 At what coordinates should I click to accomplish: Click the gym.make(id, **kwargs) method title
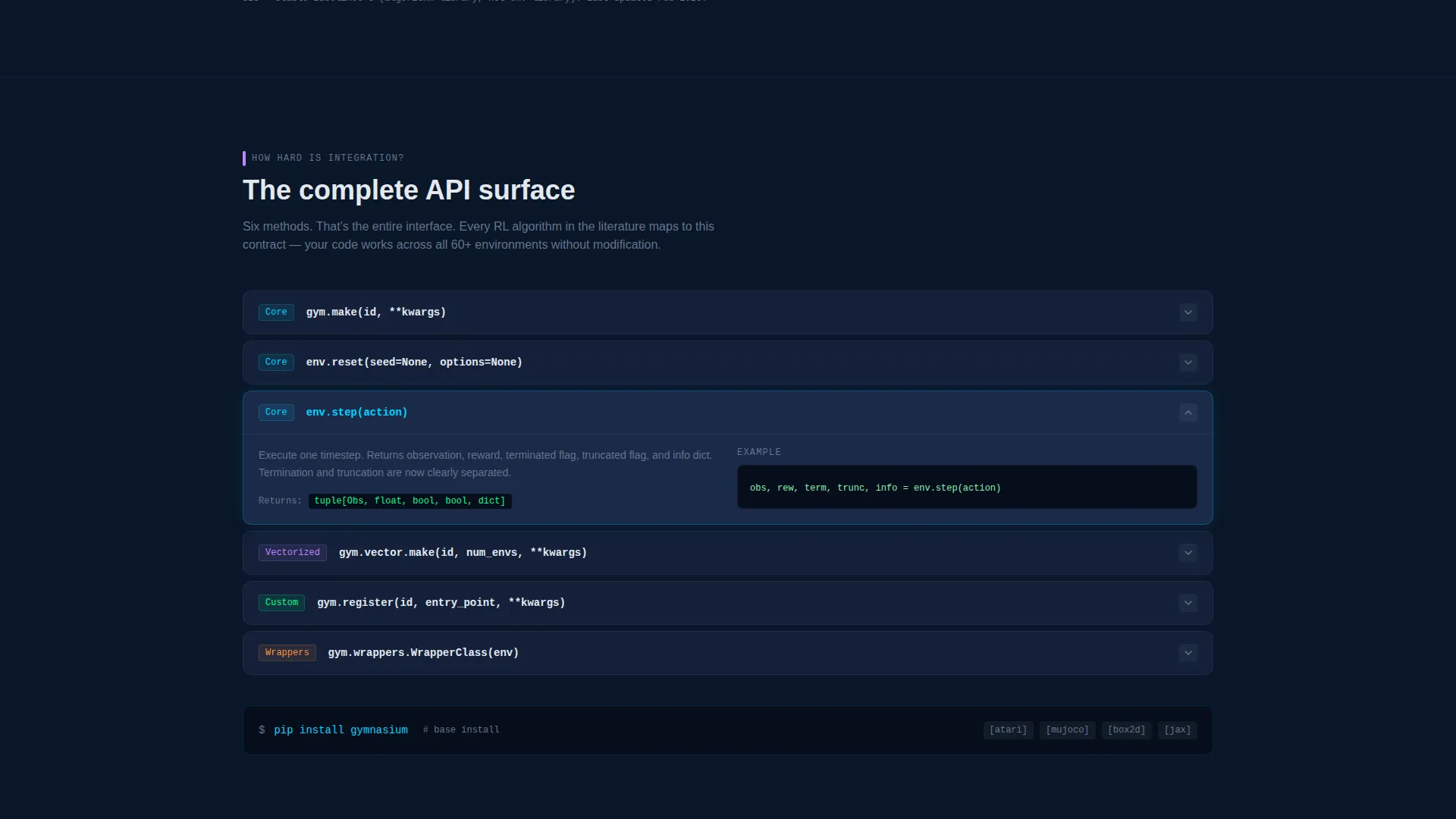point(376,312)
